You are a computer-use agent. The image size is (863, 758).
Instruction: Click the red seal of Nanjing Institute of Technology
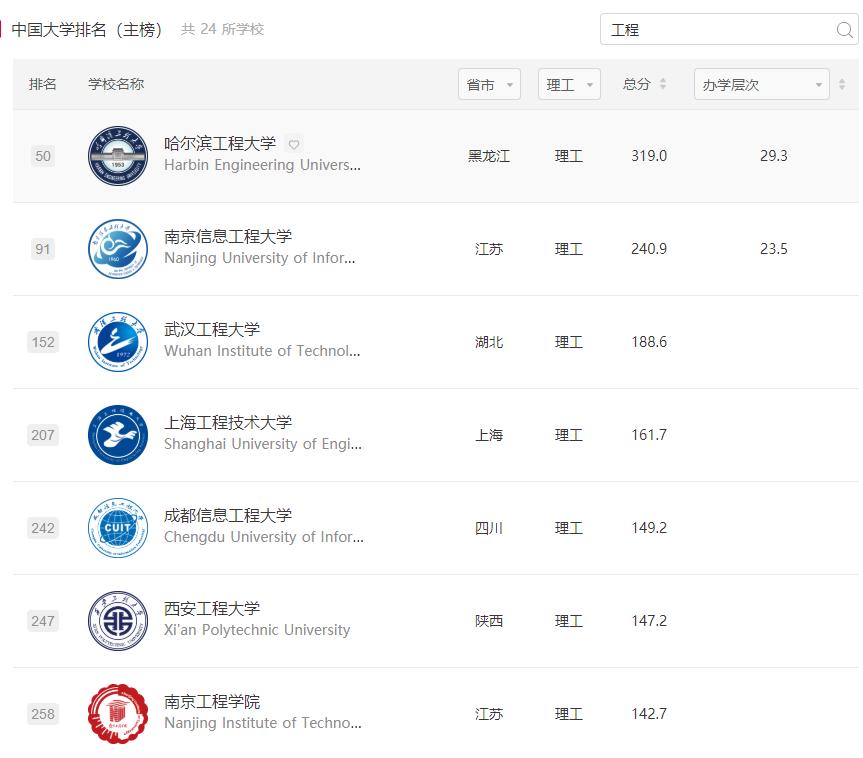tap(117, 714)
